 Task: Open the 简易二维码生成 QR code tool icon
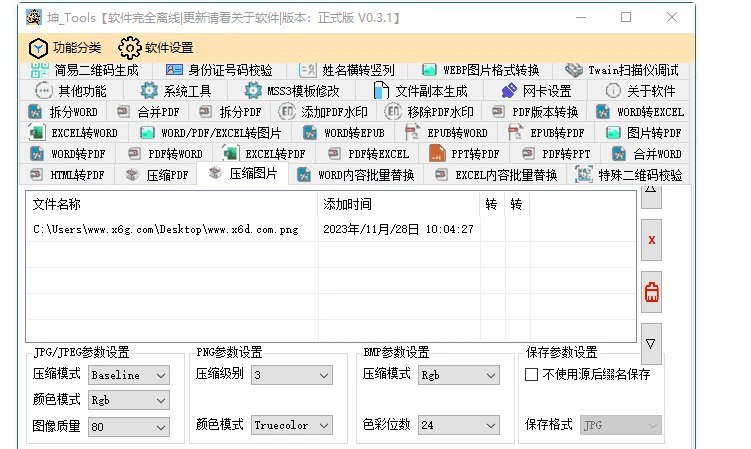[x=39, y=70]
